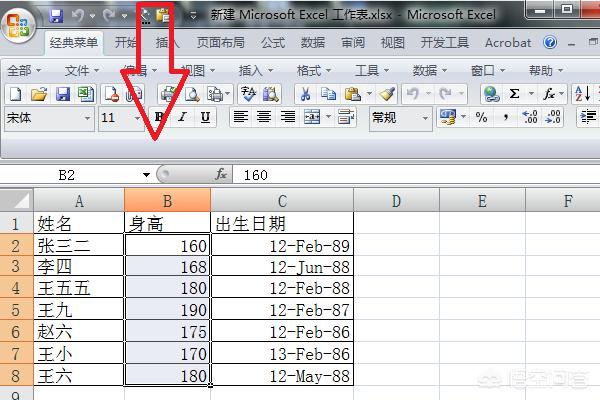Run the spelling check icon
The image size is (600, 400).
click(248, 94)
